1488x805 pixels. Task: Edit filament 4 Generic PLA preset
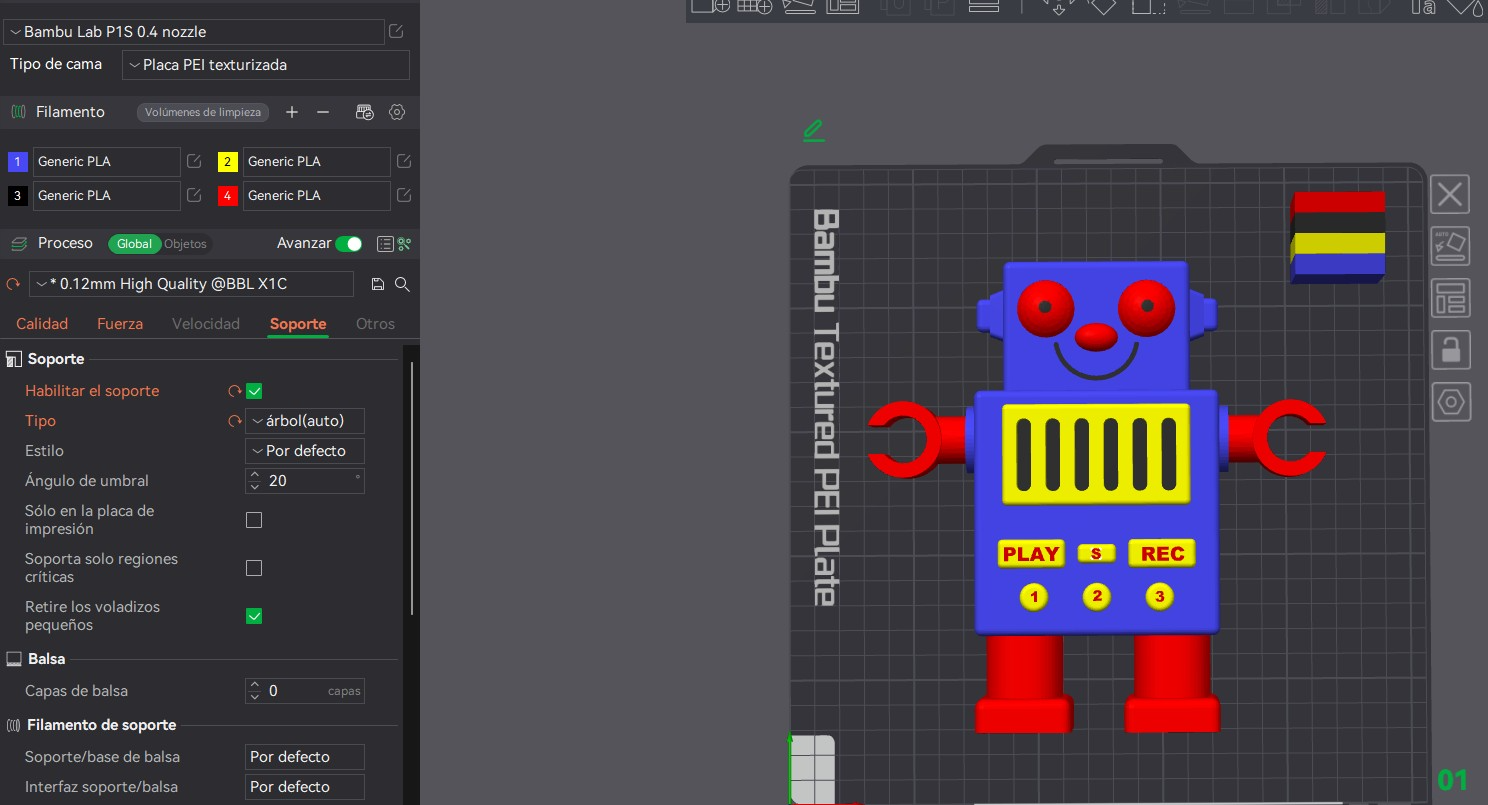click(404, 195)
